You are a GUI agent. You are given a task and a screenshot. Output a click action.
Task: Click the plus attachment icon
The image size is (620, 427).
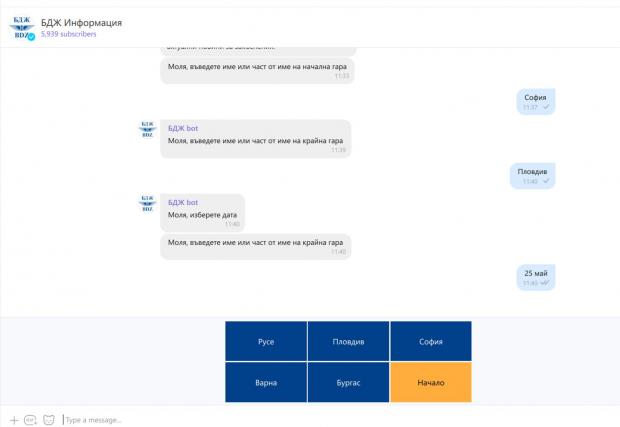14,420
